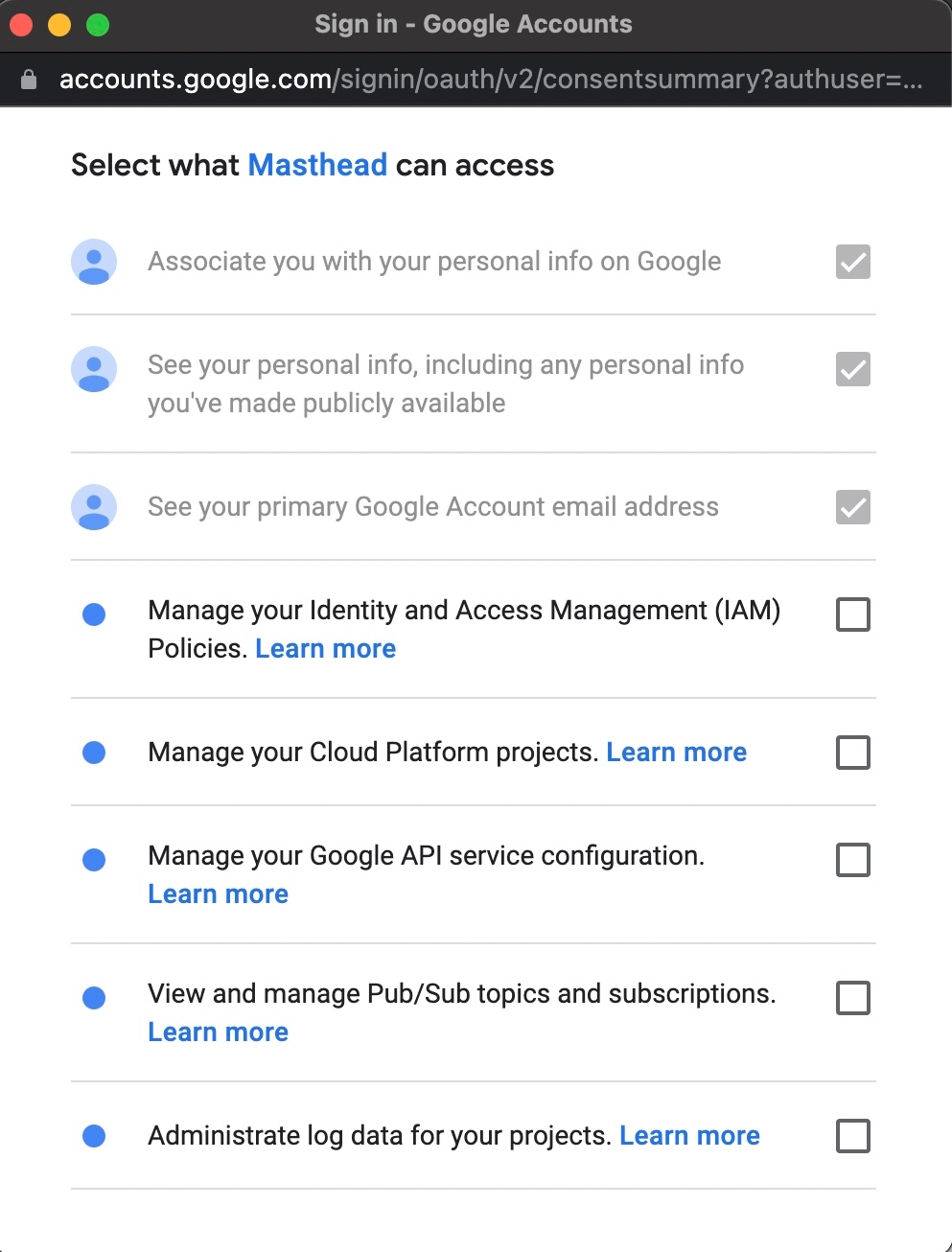
Task: Click blue dot beside Pub/Sub topics permission
Action: [94, 998]
